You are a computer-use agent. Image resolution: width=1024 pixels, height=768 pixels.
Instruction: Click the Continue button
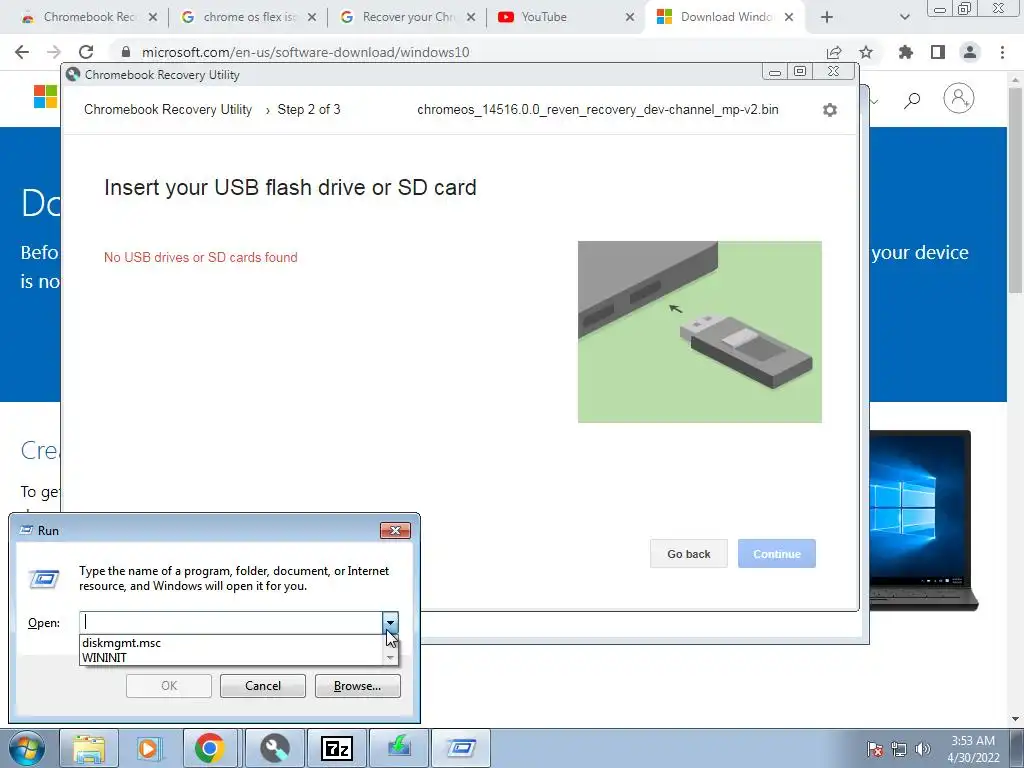(x=776, y=554)
